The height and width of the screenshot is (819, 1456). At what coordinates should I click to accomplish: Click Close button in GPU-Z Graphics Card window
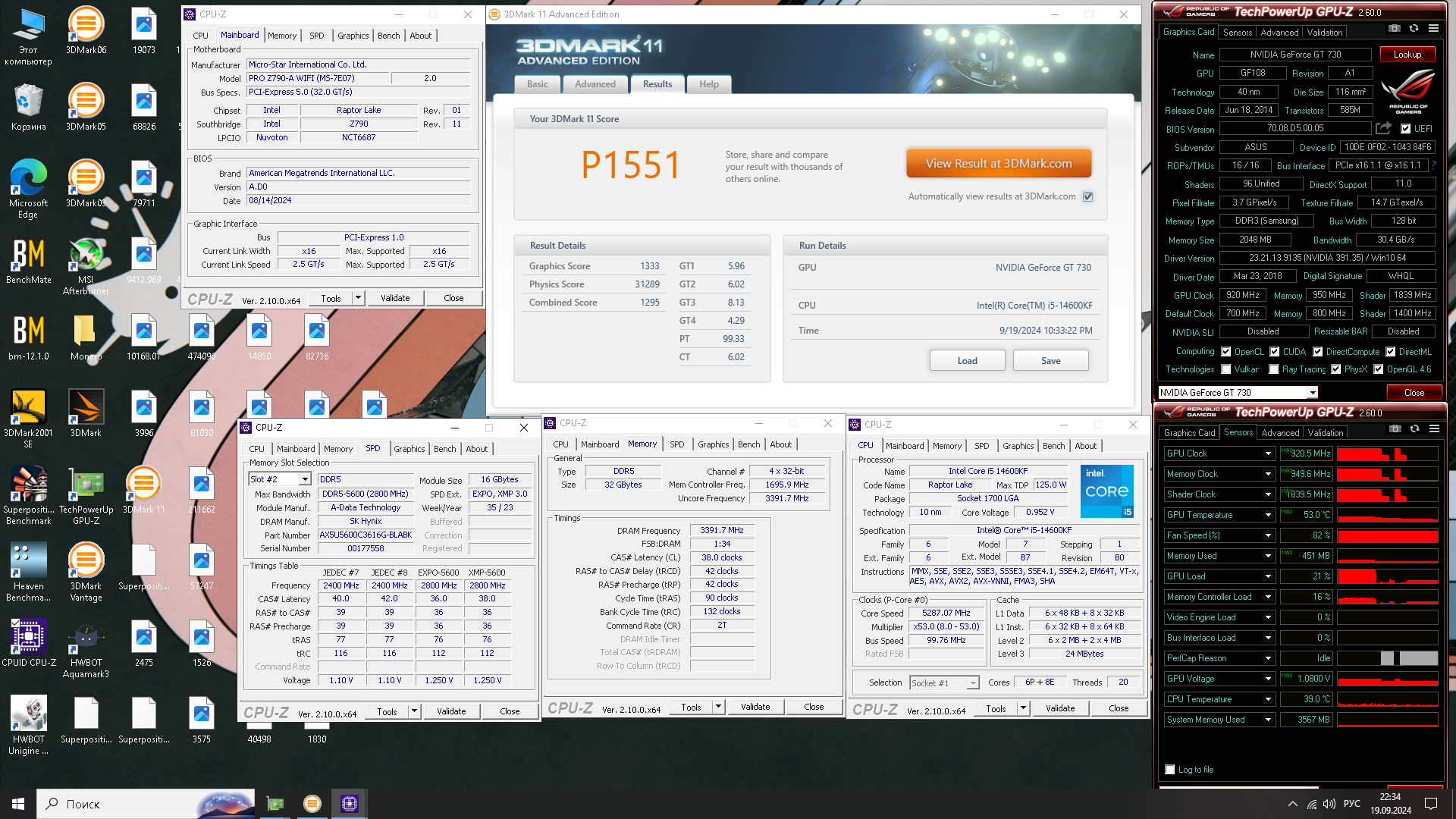[1414, 393]
